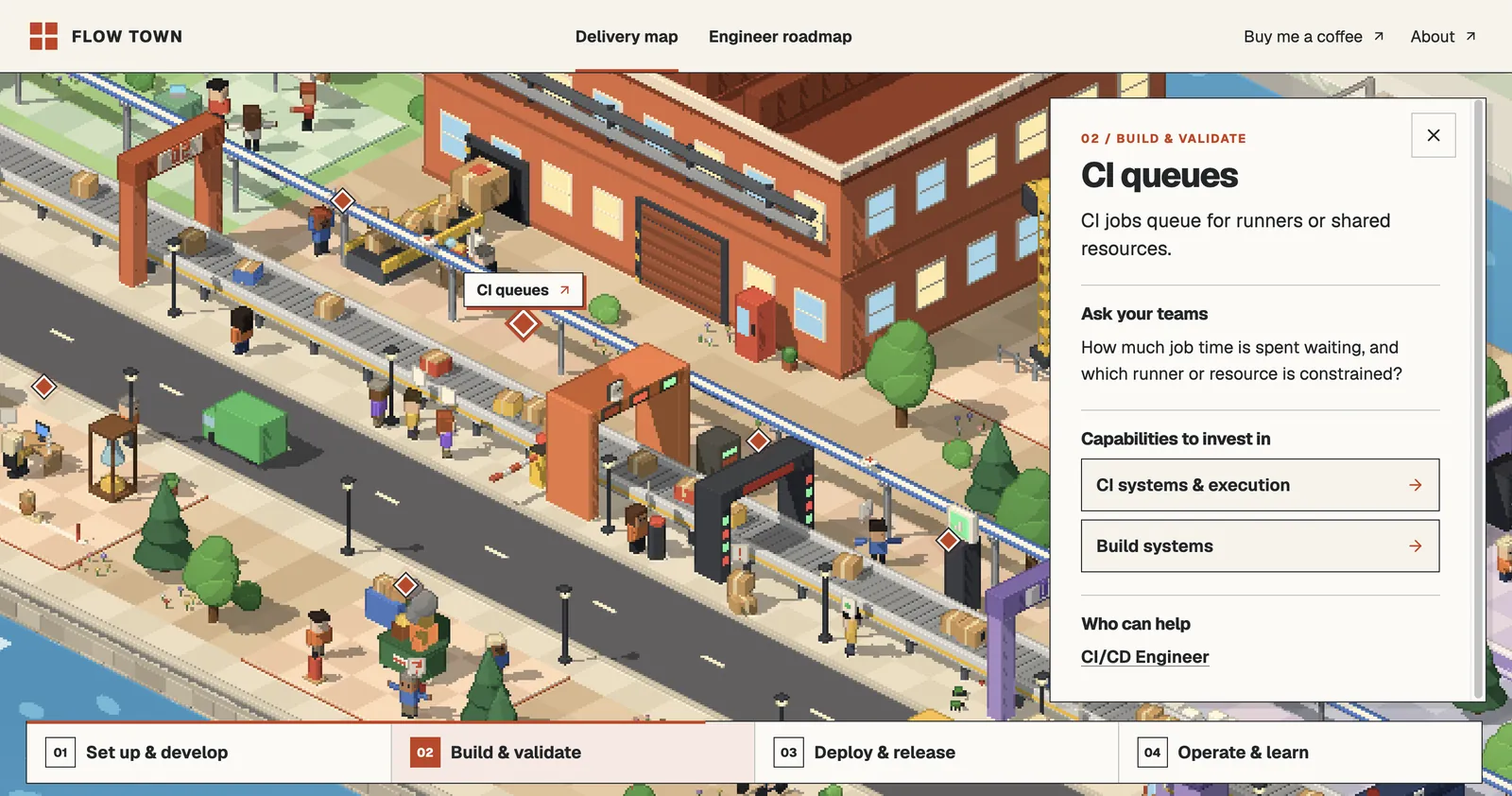
Task: Open the Delivery map tab
Action: coord(627,36)
